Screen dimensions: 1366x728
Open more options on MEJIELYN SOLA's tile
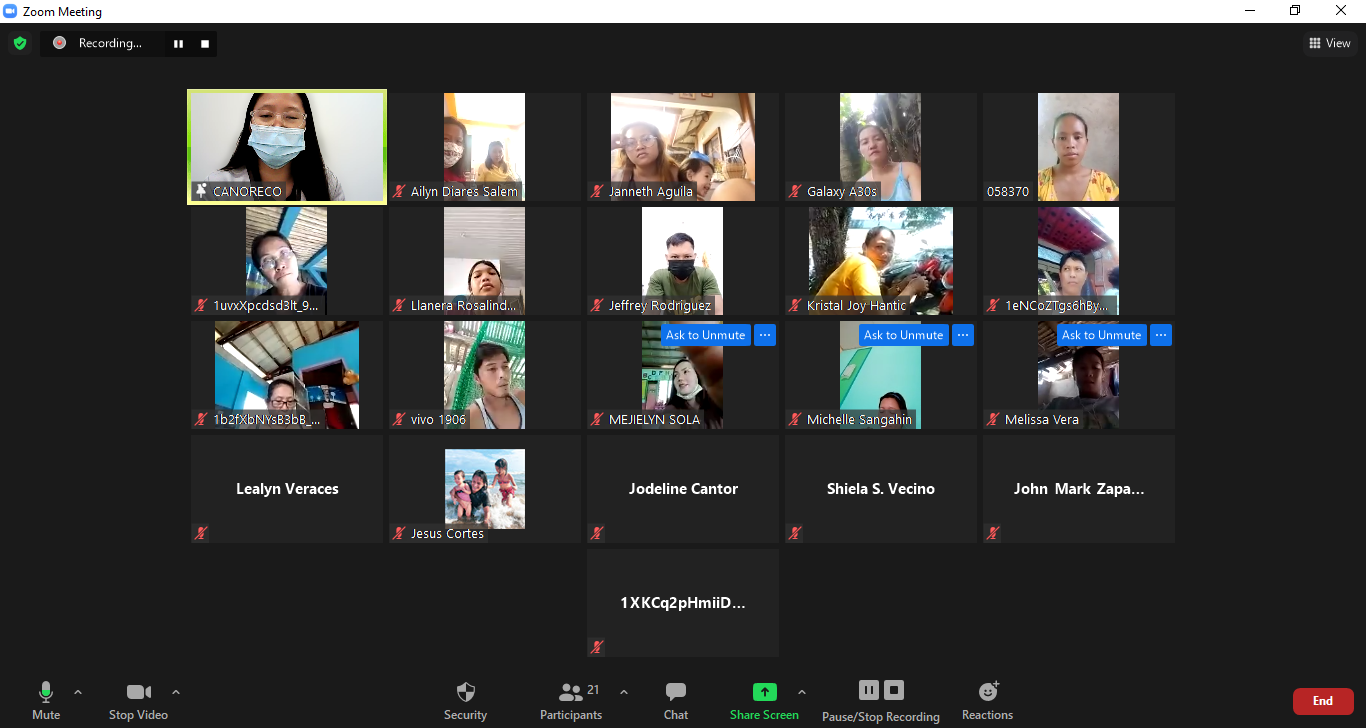pos(765,335)
